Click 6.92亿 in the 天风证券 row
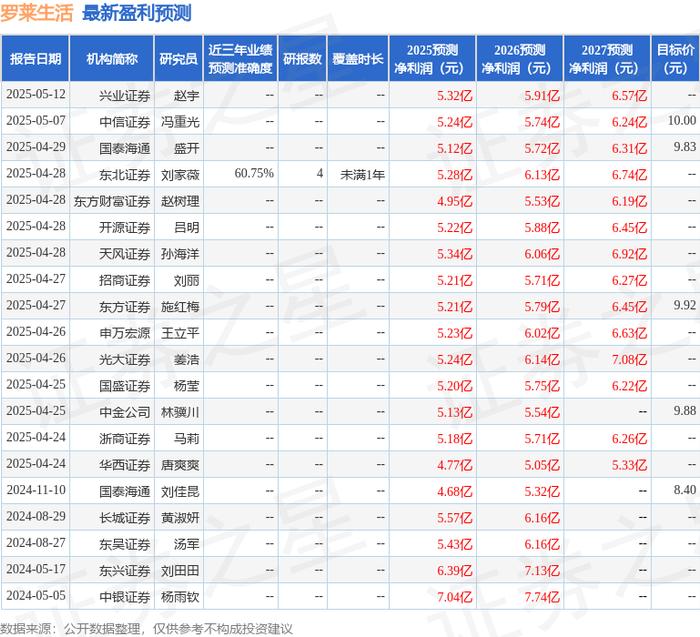The width and height of the screenshot is (700, 637). [629, 254]
